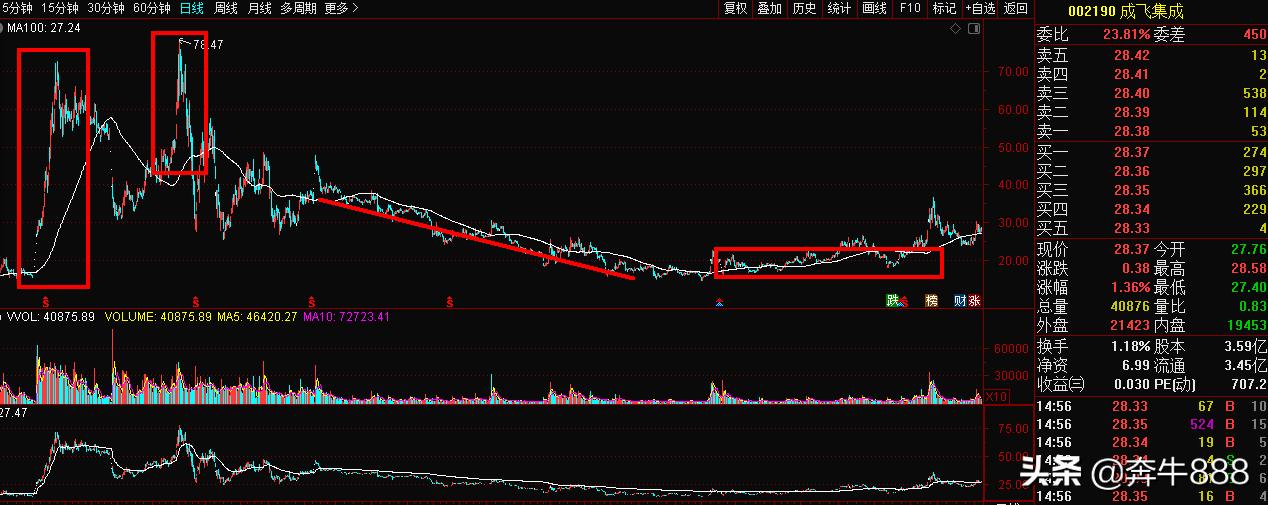Open F10 company information
1268x505 pixels.
coord(910,8)
